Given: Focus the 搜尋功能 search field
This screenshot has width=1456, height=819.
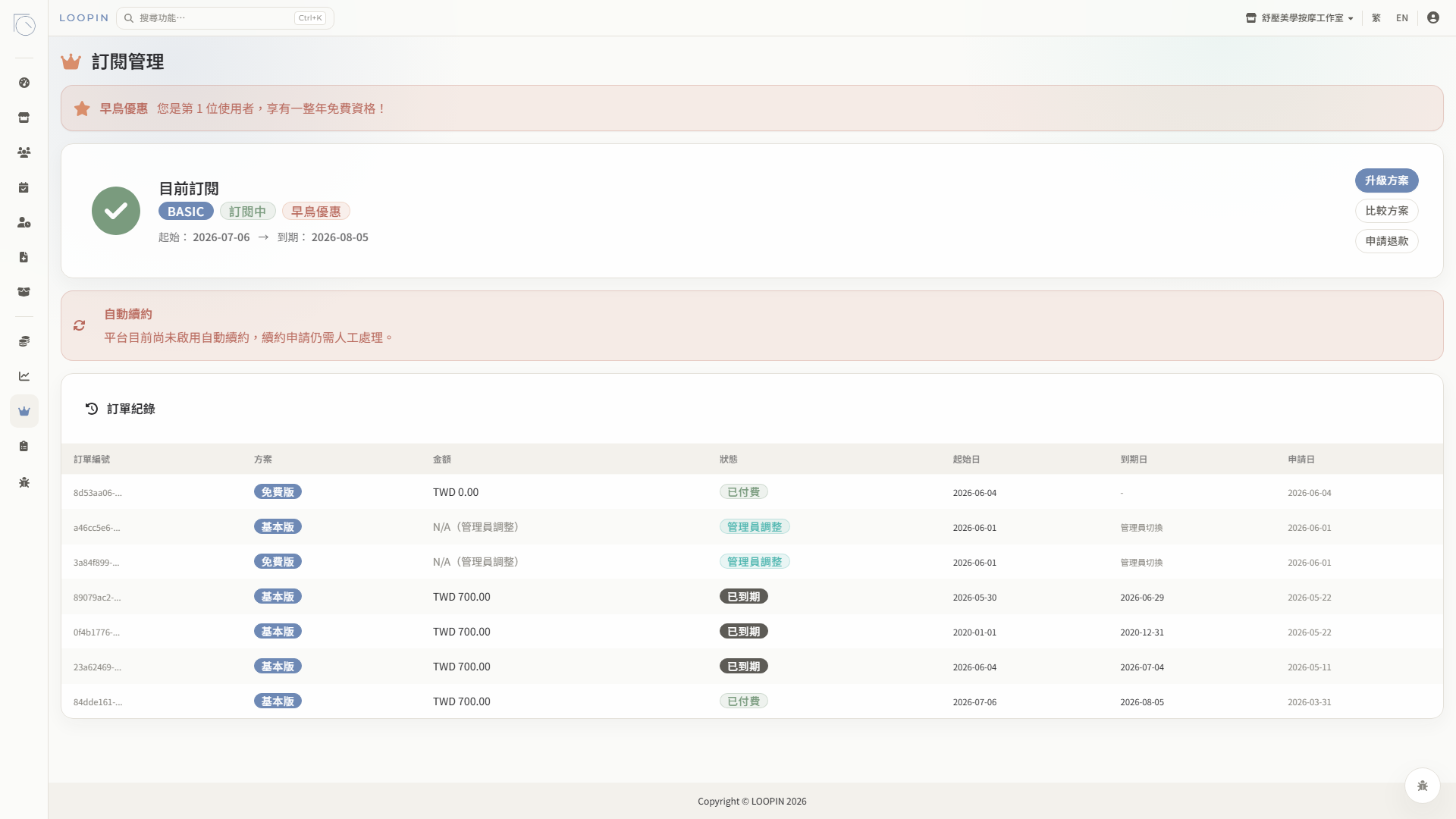Looking at the screenshot, I should coord(225,18).
